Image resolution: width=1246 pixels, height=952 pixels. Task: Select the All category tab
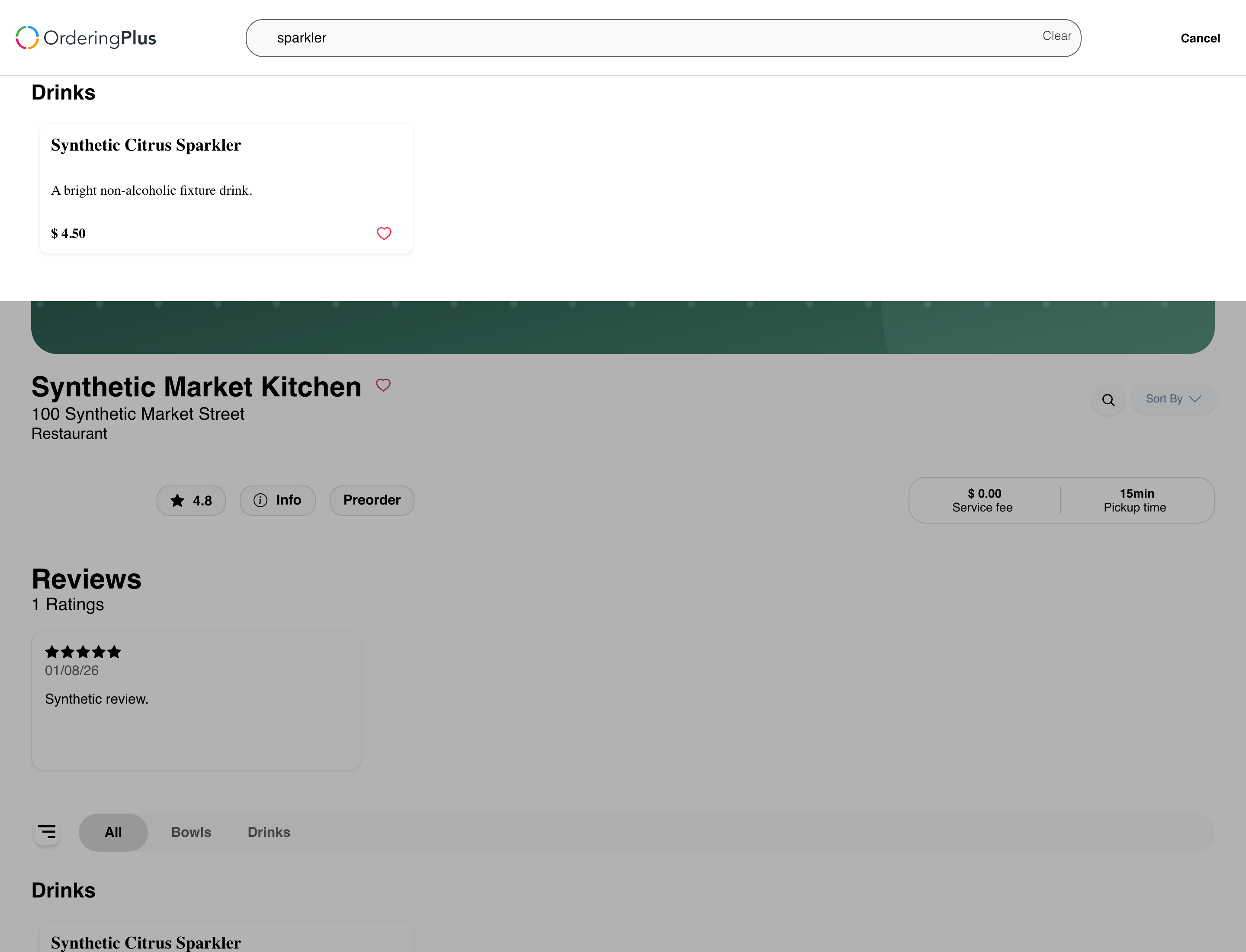pos(113,832)
